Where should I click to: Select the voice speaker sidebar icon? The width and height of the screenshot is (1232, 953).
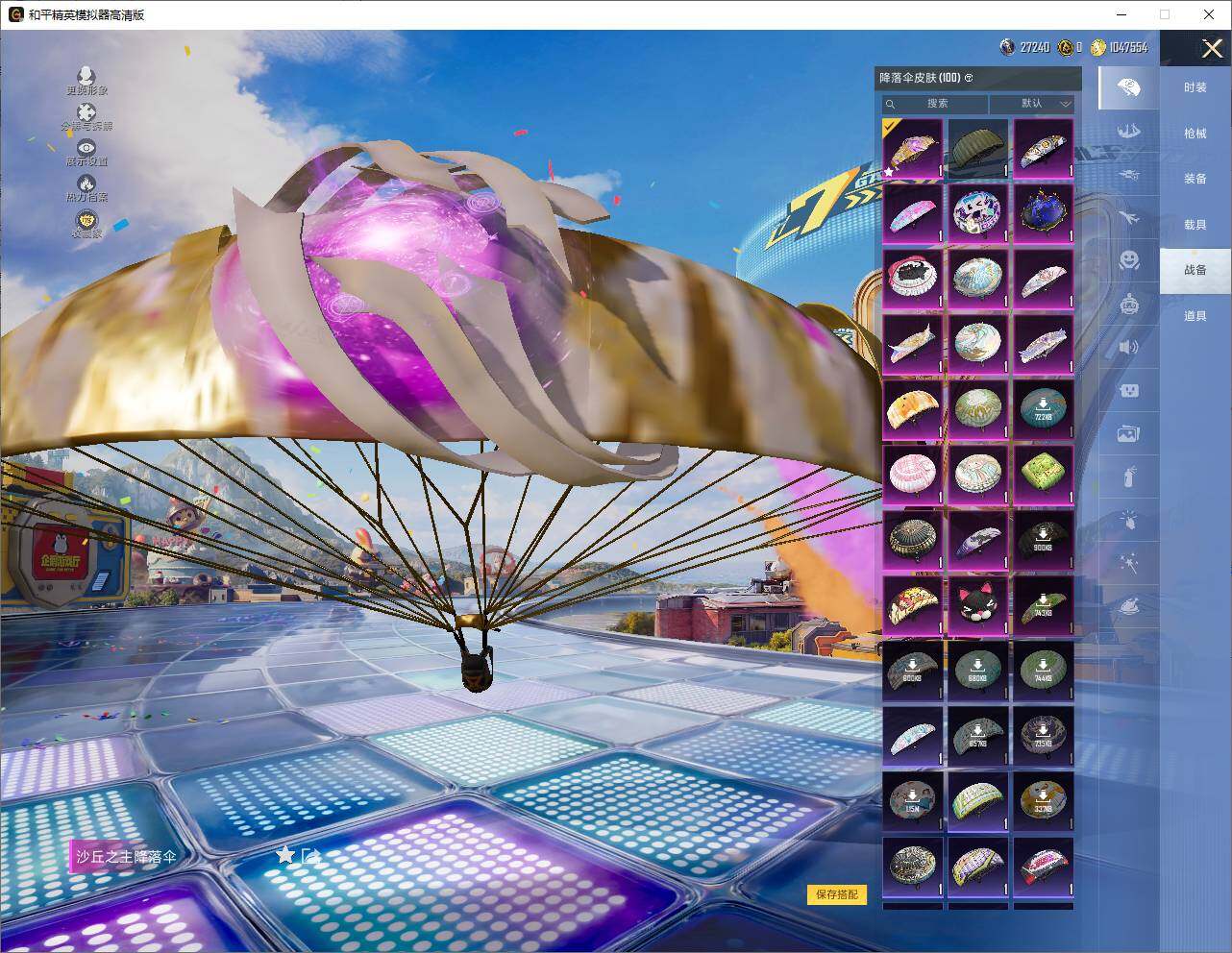[x=1129, y=347]
